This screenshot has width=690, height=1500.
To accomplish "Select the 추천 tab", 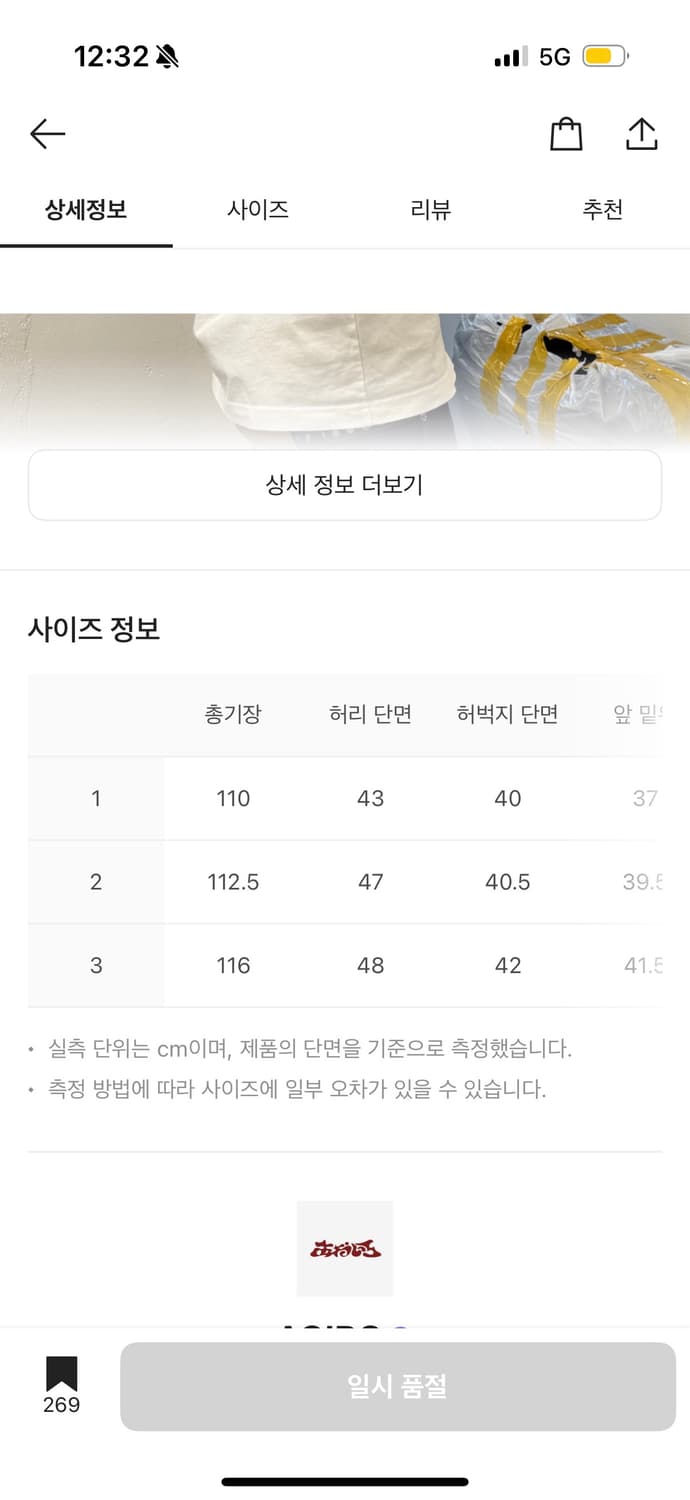I will 603,209.
